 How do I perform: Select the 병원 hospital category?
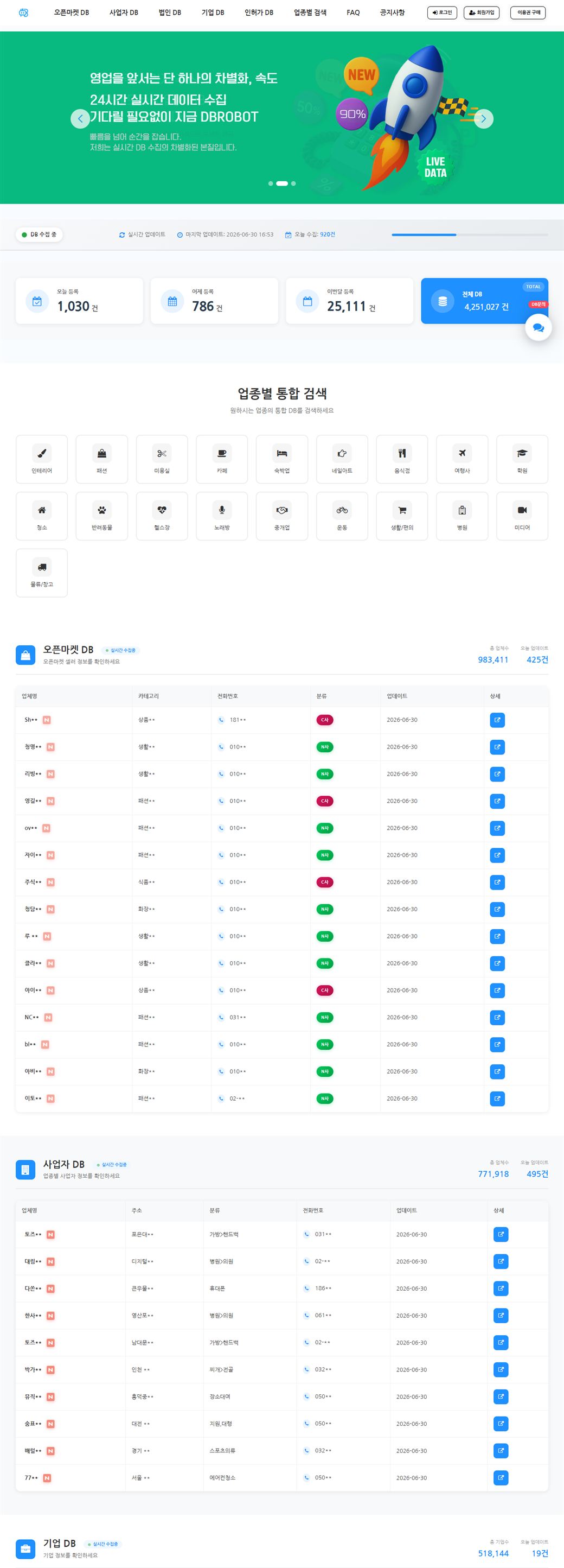point(463,516)
